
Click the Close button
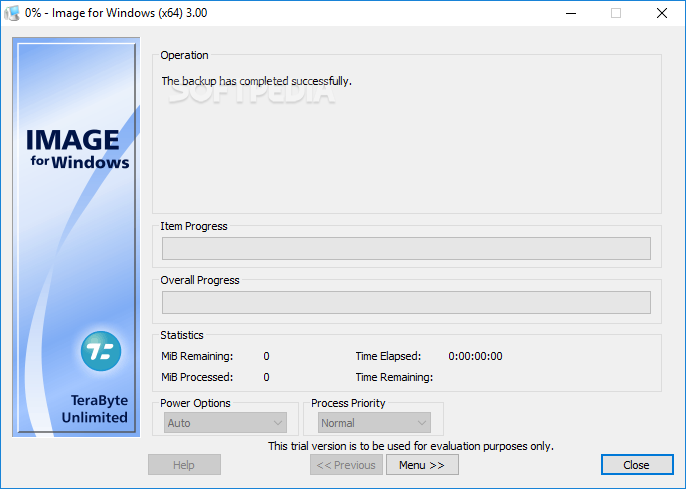pyautogui.click(x=637, y=465)
